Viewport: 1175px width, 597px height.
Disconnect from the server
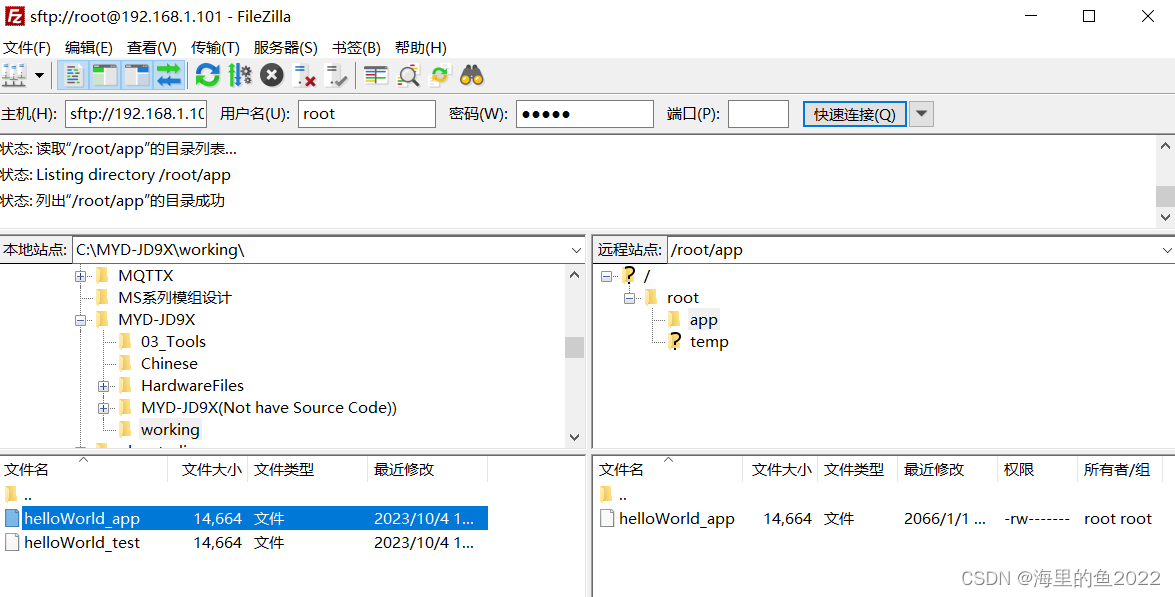(303, 75)
